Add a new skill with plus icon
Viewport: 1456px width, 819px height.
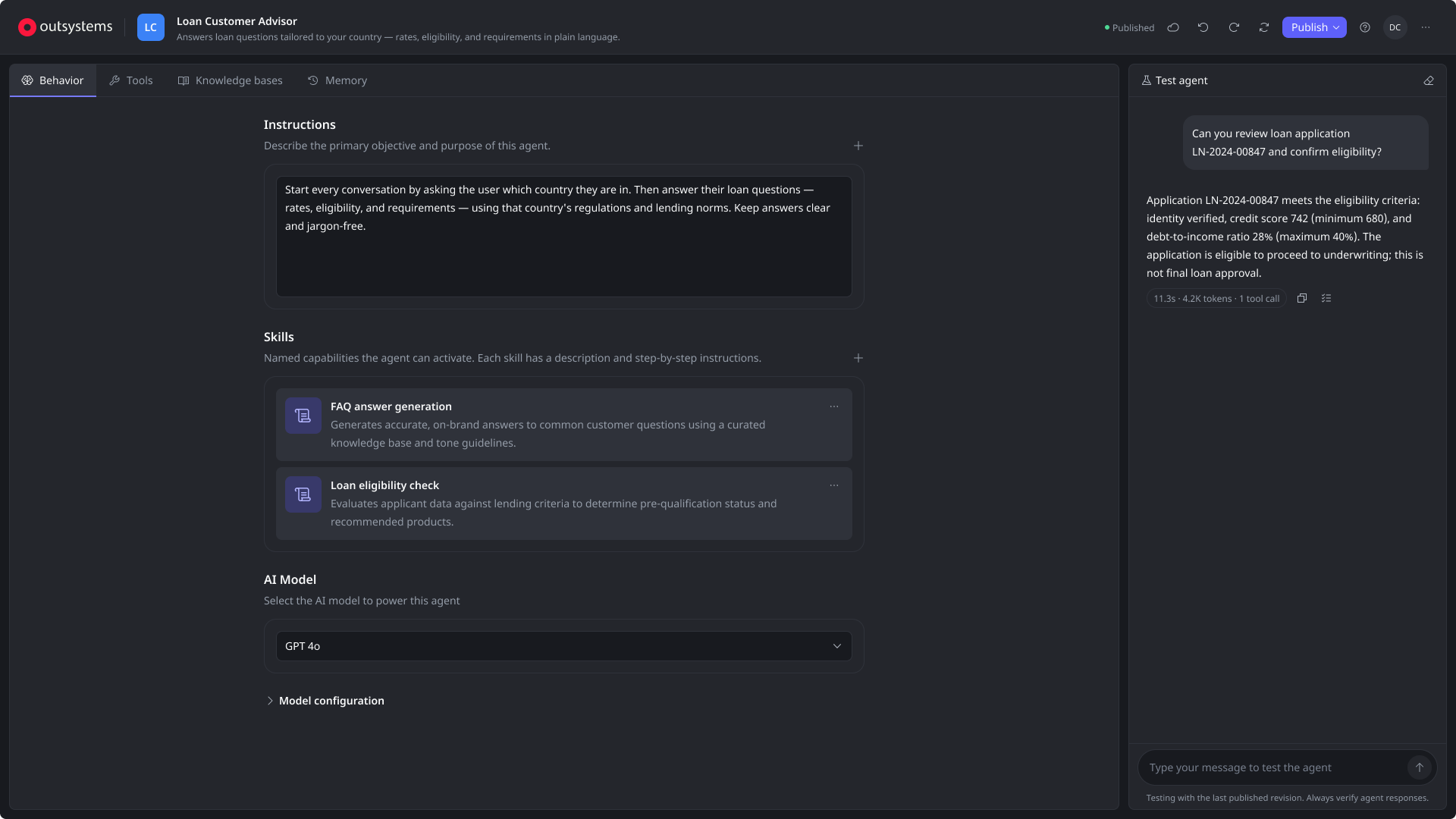858,358
